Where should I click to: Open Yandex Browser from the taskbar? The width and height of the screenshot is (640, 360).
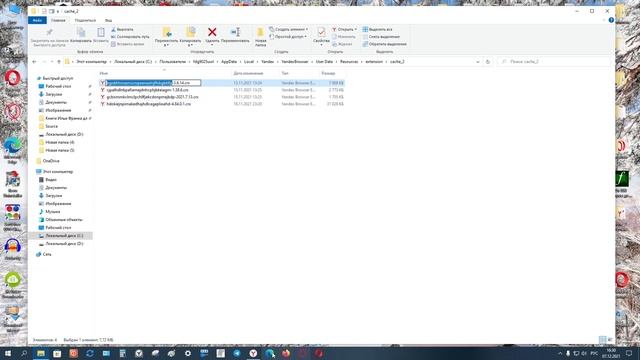pos(253,353)
